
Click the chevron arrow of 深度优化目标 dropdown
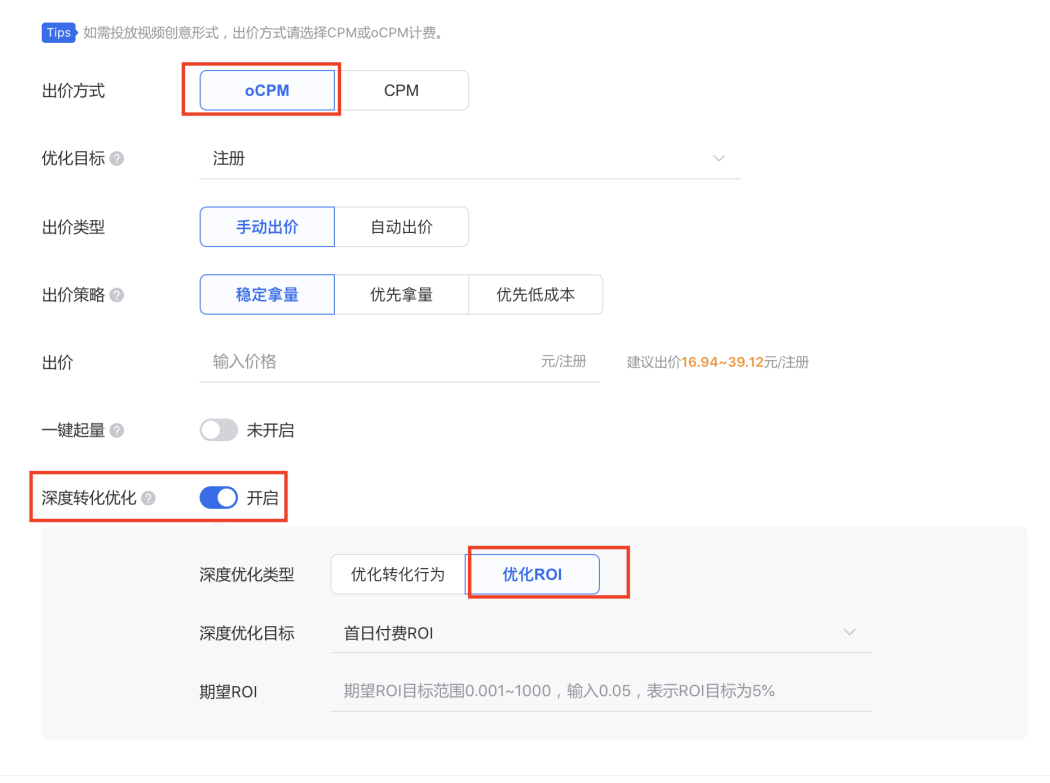pos(850,632)
